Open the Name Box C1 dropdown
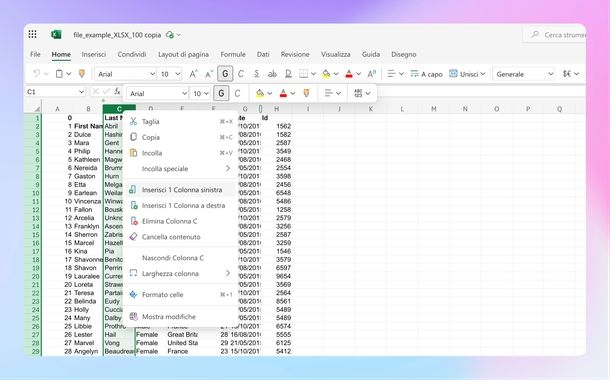 81,92
